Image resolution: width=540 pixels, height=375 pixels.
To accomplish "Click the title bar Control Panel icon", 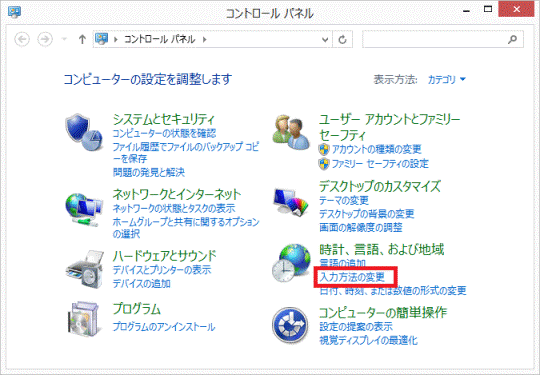I will click(x=14, y=12).
